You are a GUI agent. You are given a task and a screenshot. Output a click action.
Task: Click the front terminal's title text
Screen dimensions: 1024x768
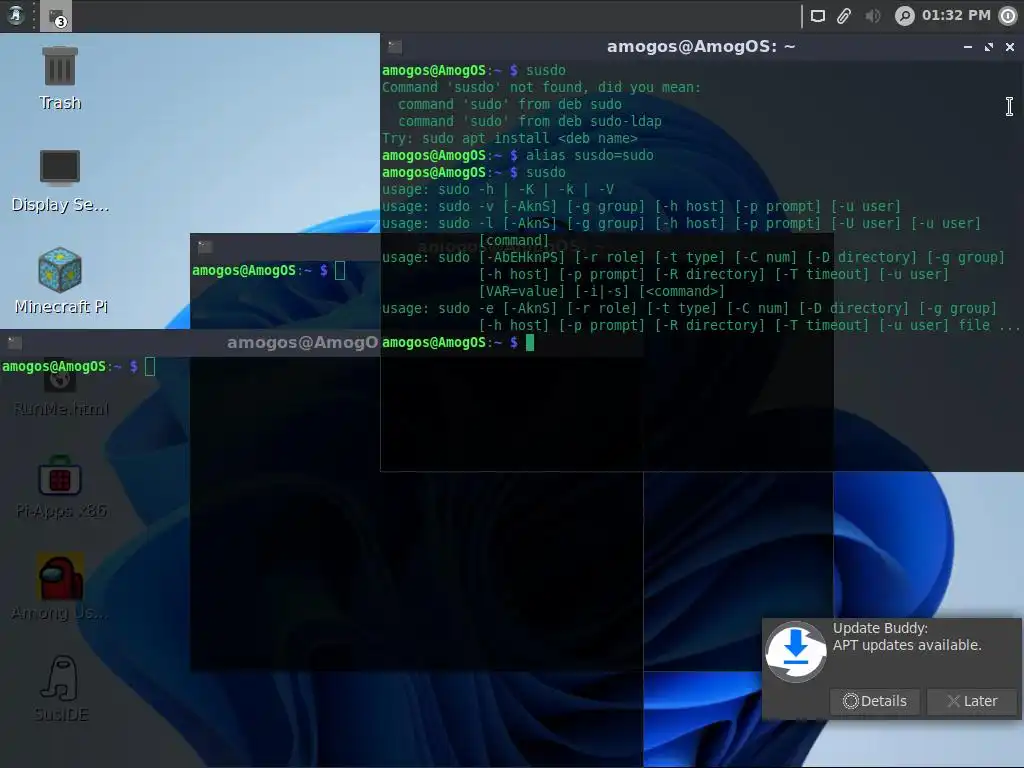(x=701, y=46)
